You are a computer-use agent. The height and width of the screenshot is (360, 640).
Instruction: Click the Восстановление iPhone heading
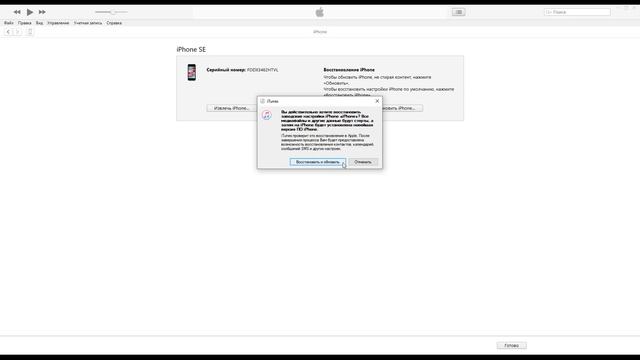coord(349,70)
